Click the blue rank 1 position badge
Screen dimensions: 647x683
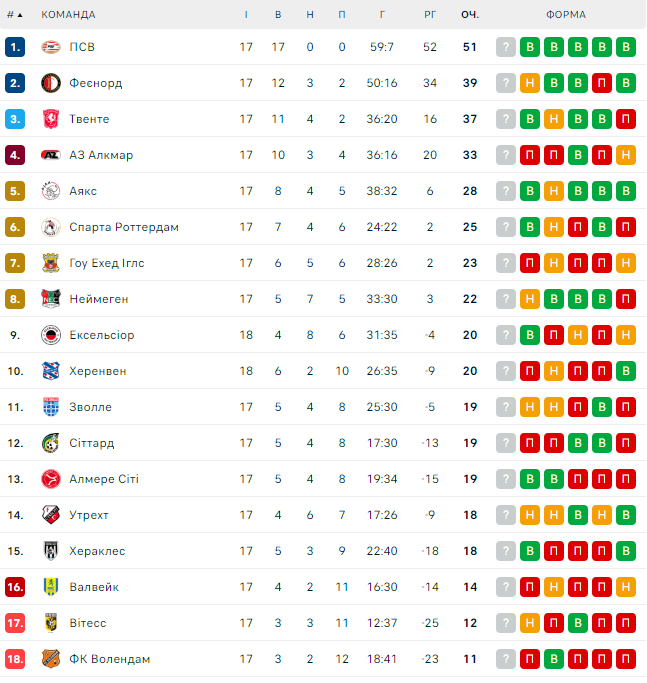[14, 47]
